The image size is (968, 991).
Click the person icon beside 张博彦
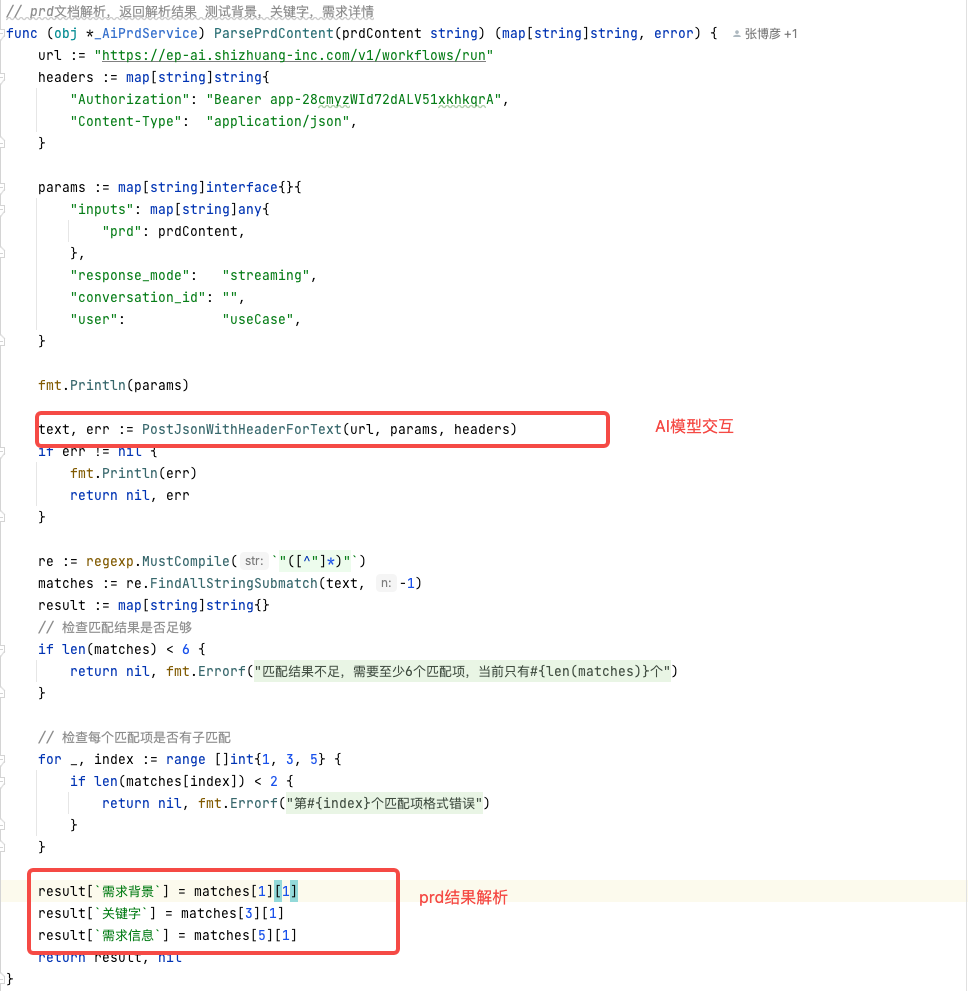tap(737, 34)
